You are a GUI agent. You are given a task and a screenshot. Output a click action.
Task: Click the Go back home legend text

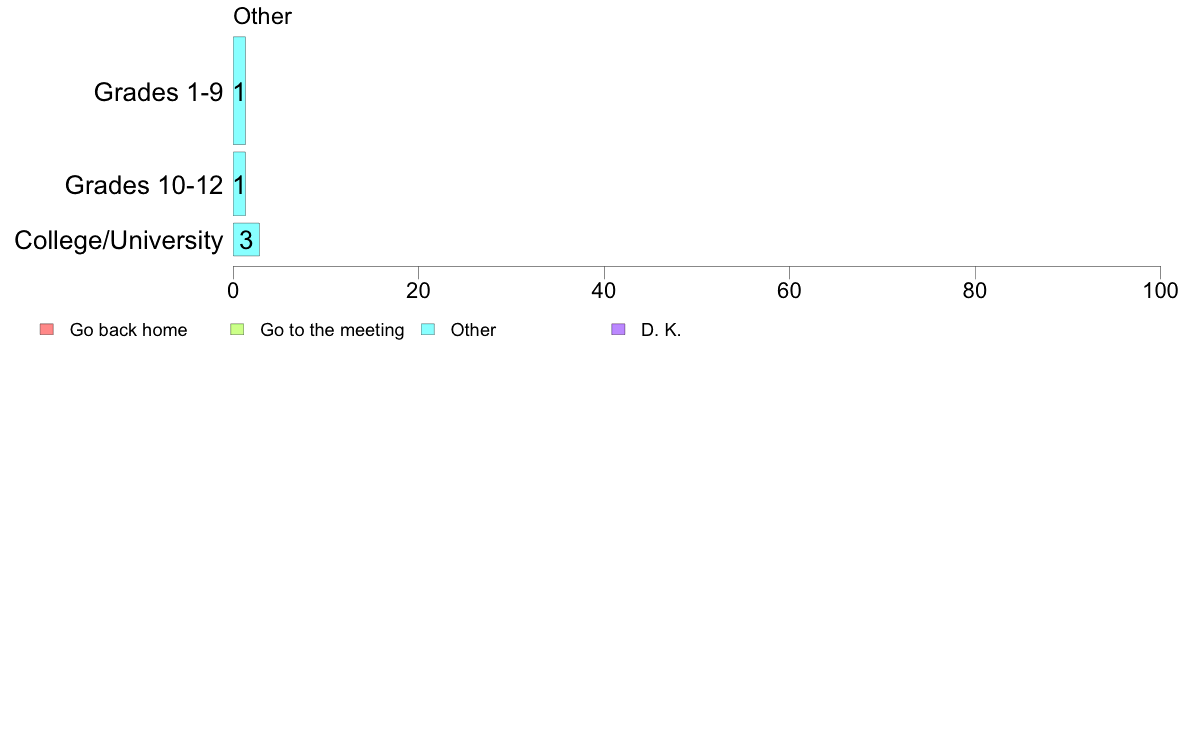(129, 330)
